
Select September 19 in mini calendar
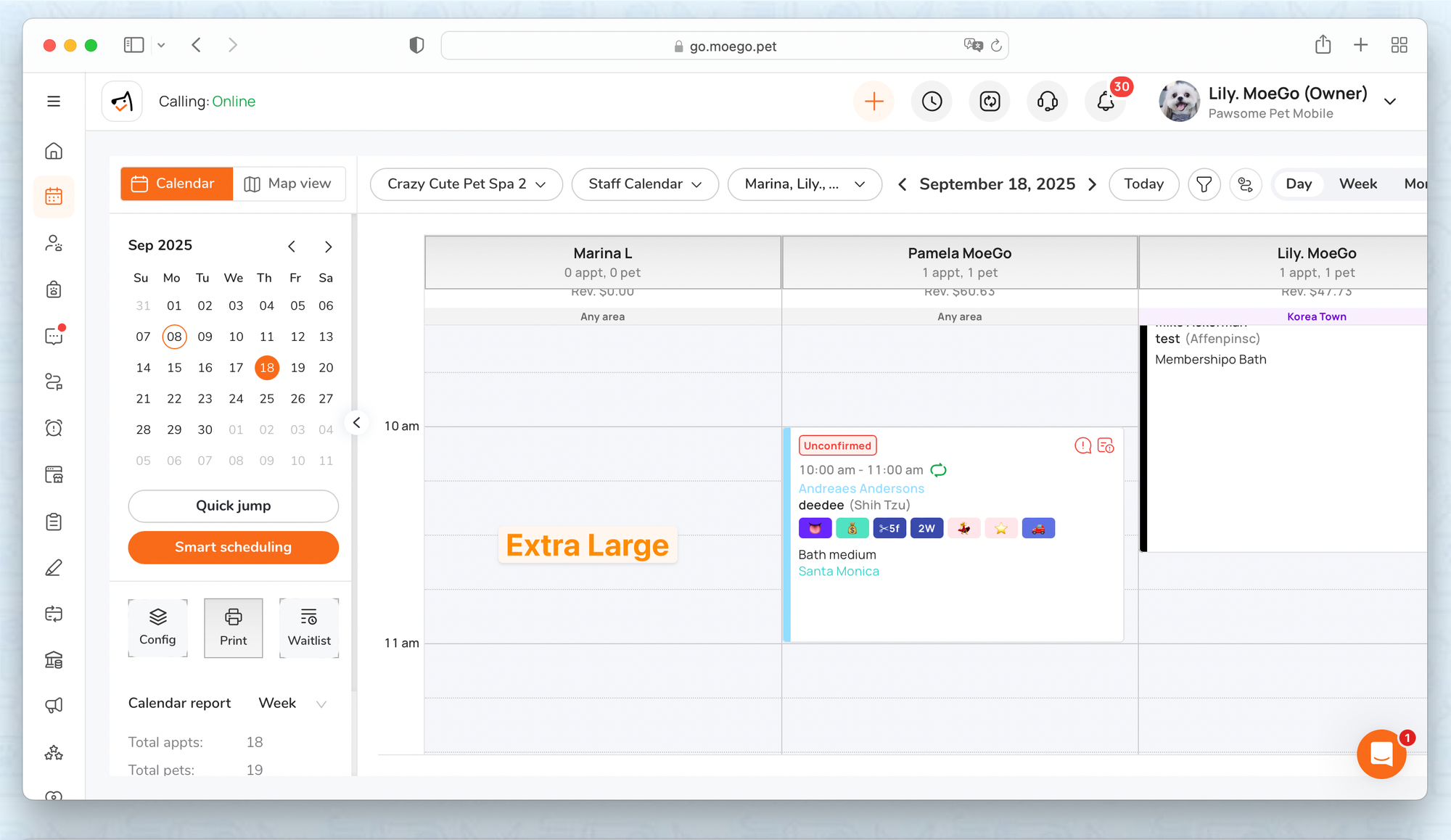coord(297,368)
